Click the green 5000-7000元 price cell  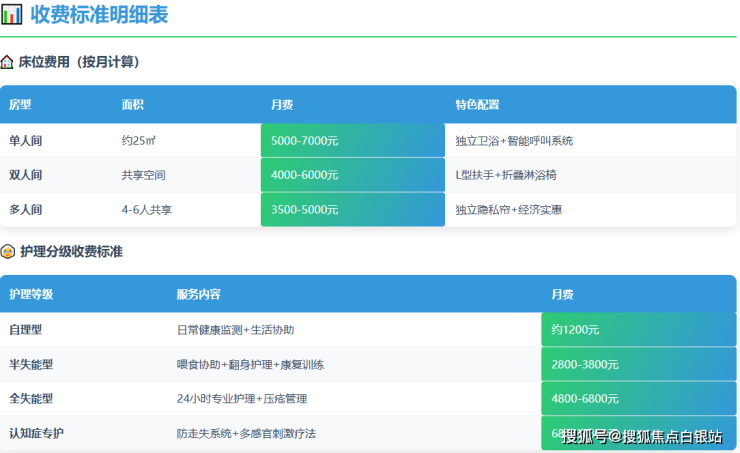pos(352,141)
